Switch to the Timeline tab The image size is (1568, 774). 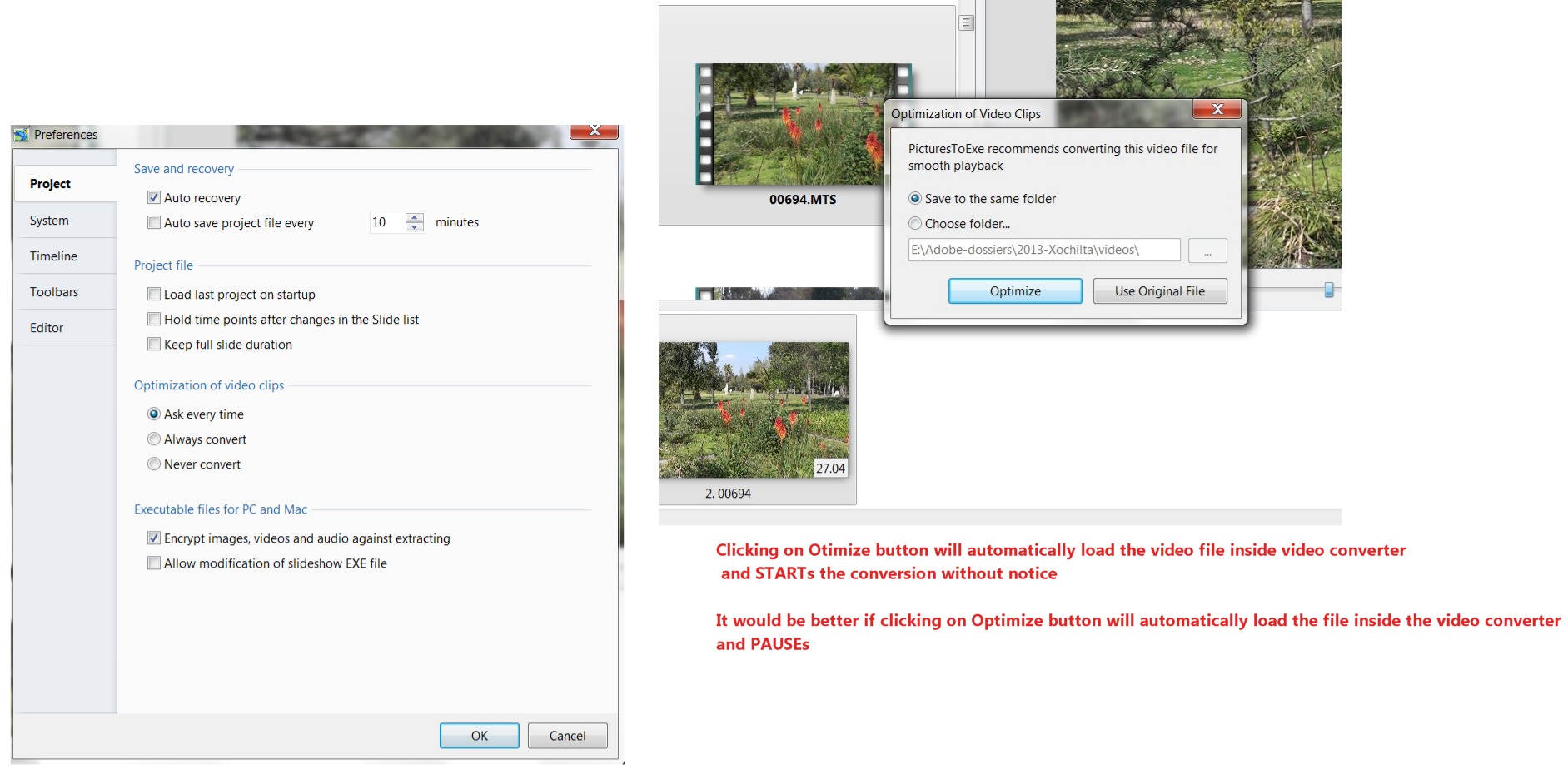[53, 256]
